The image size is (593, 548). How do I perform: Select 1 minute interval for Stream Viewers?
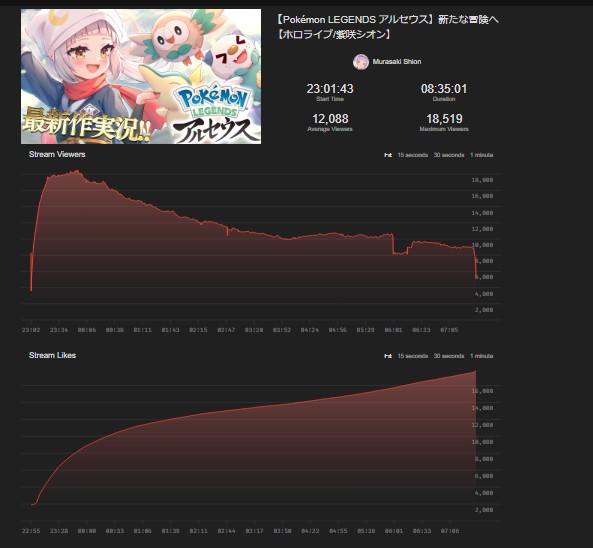[481, 155]
